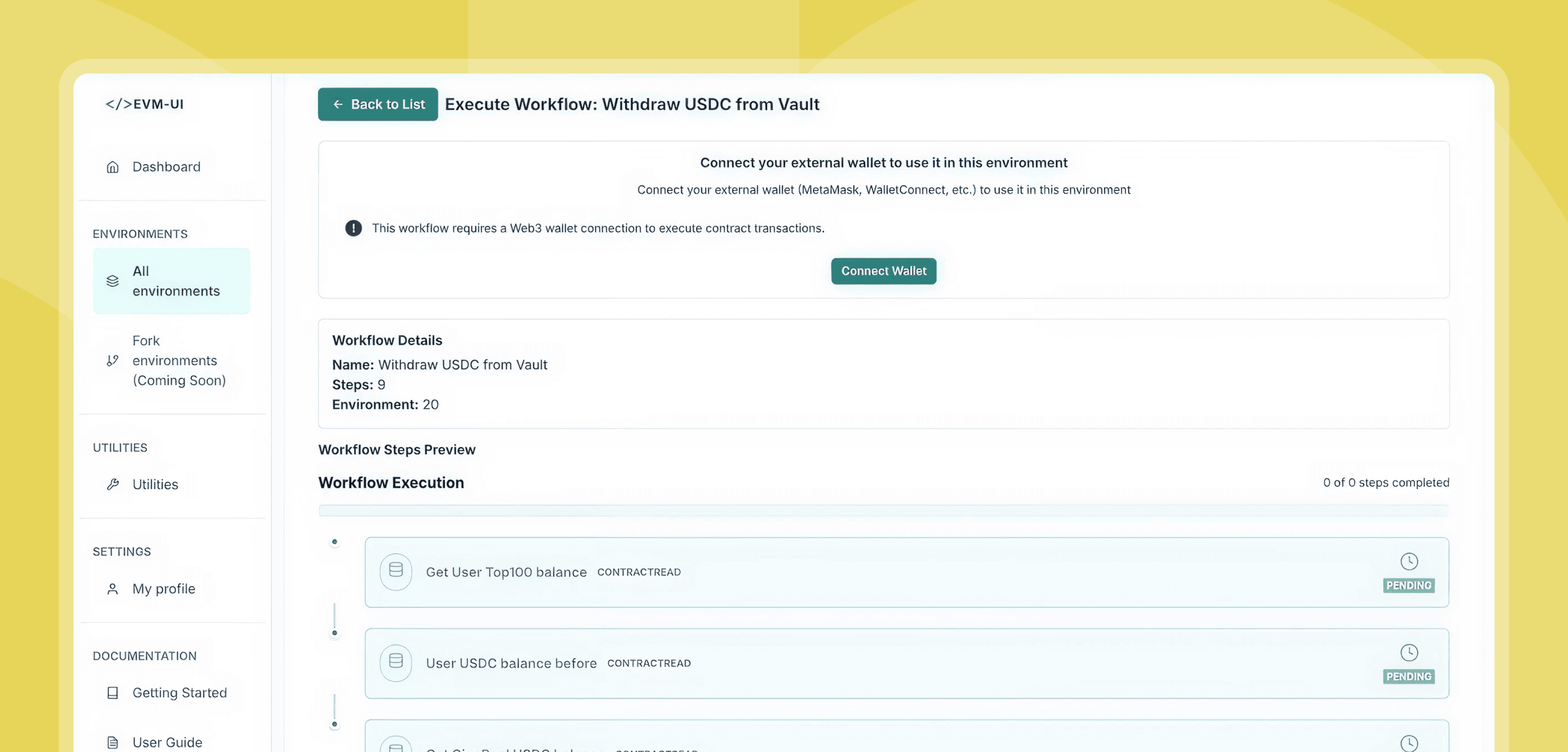Open the Getting Started documentation link
The width and height of the screenshot is (1568, 752).
(x=180, y=693)
